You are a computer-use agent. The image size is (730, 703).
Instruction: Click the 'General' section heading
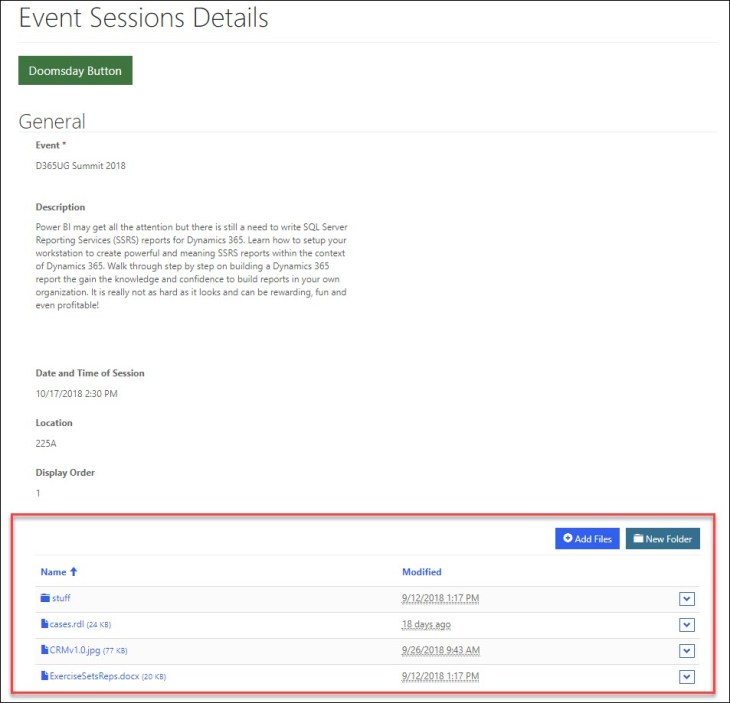pos(52,122)
